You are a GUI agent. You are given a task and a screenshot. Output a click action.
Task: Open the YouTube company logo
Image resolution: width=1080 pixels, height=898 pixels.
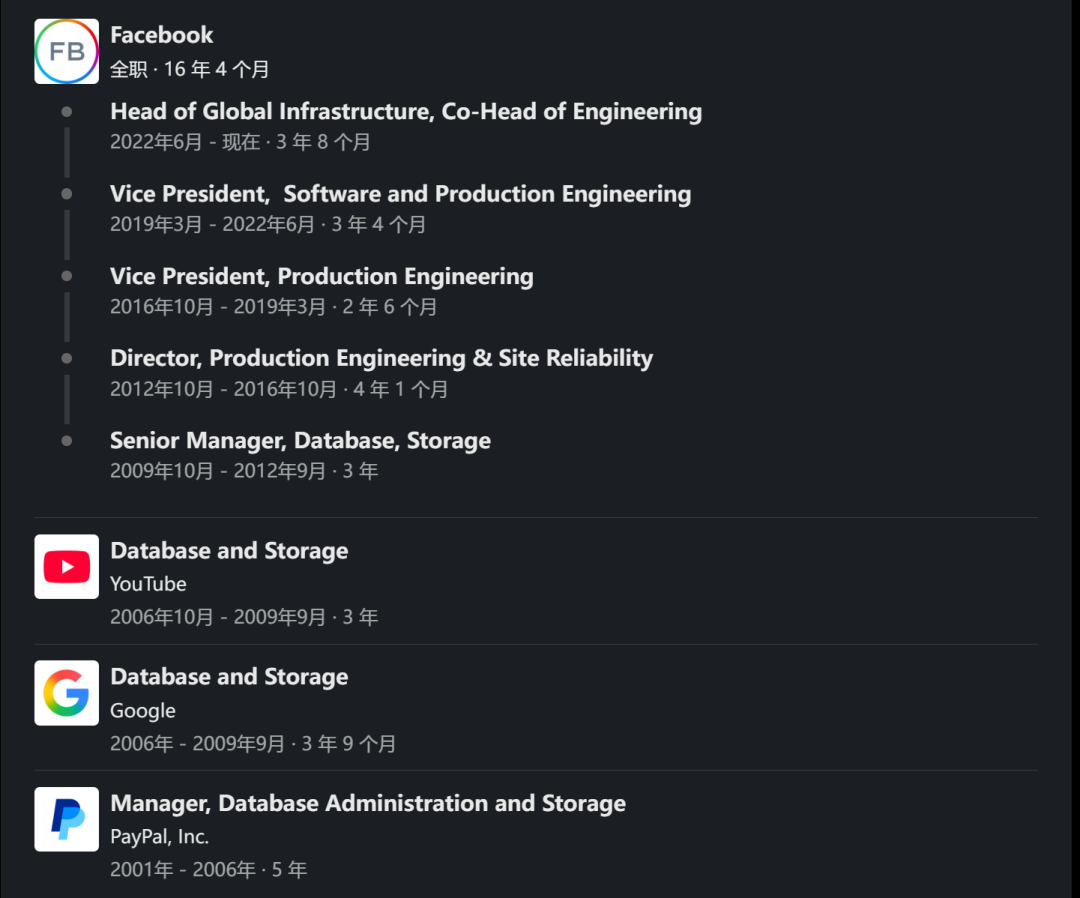click(x=66, y=567)
